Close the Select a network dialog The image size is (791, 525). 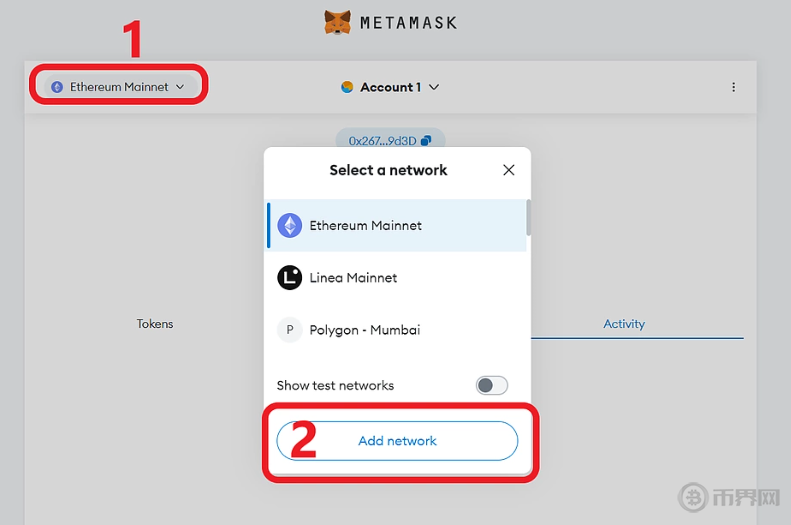[508, 170]
